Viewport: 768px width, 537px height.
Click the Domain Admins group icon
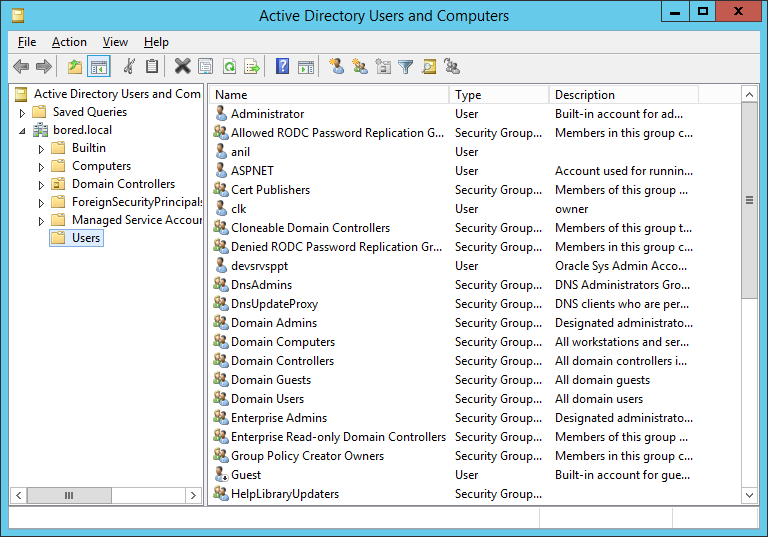click(x=221, y=323)
